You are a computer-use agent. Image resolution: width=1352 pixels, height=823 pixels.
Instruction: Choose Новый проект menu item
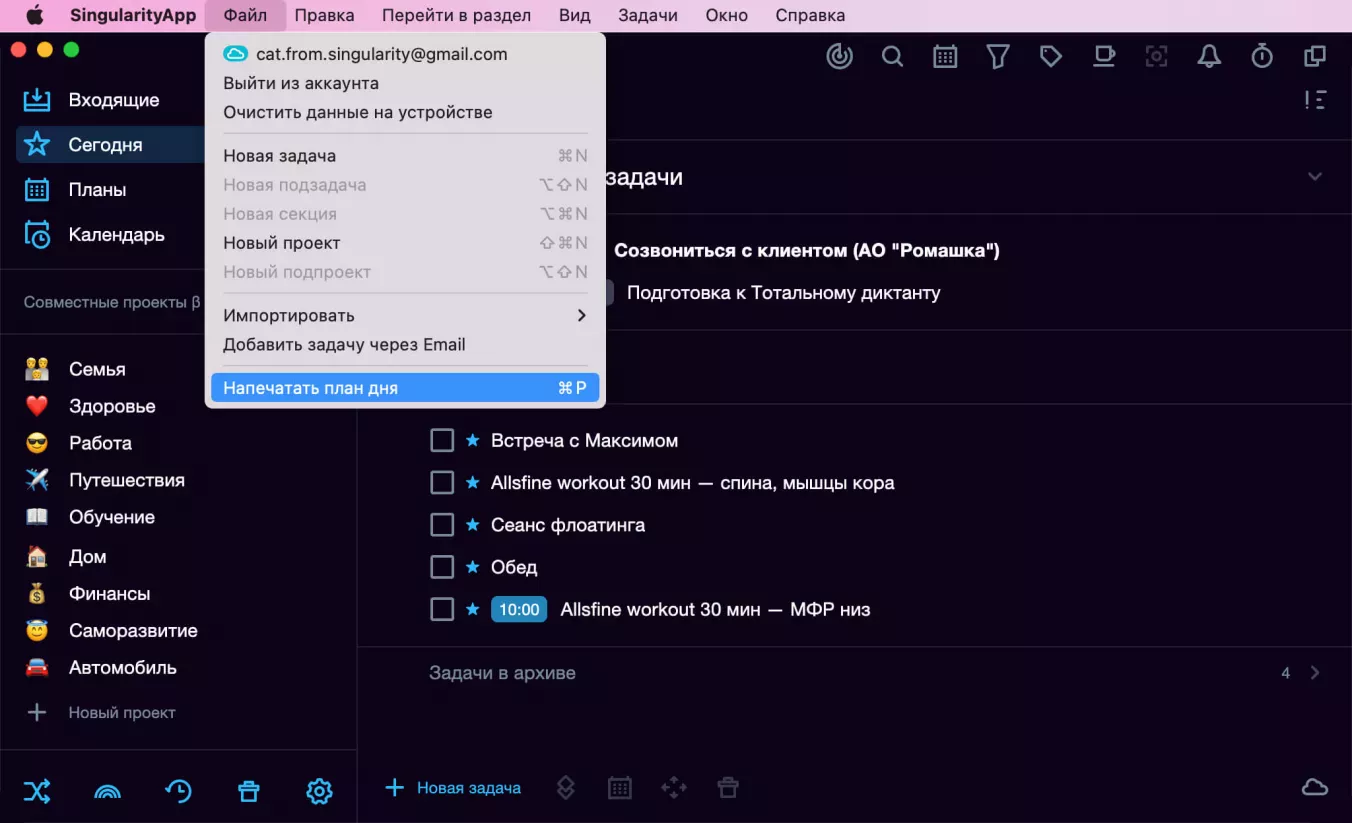tap(405, 243)
